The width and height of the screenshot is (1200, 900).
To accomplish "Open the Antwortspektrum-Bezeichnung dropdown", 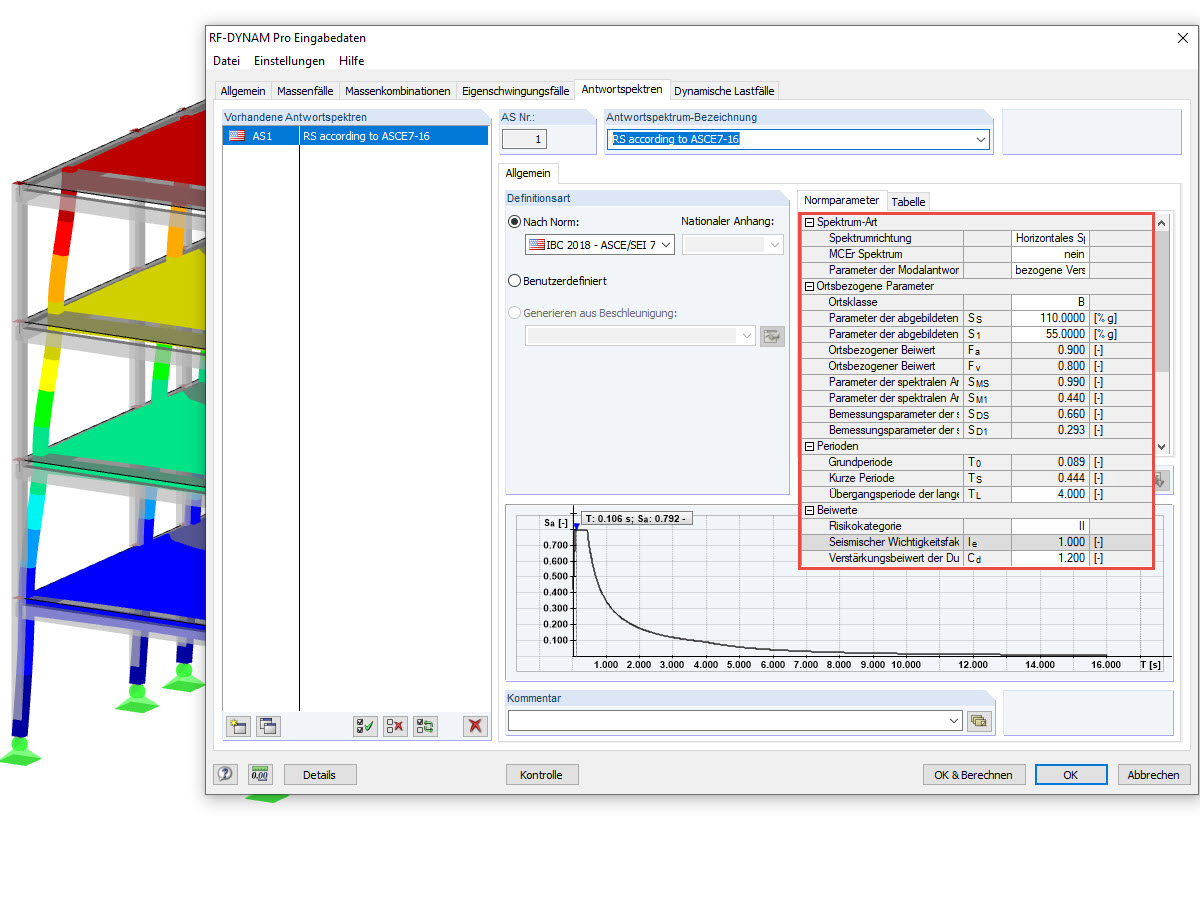I will click(980, 139).
